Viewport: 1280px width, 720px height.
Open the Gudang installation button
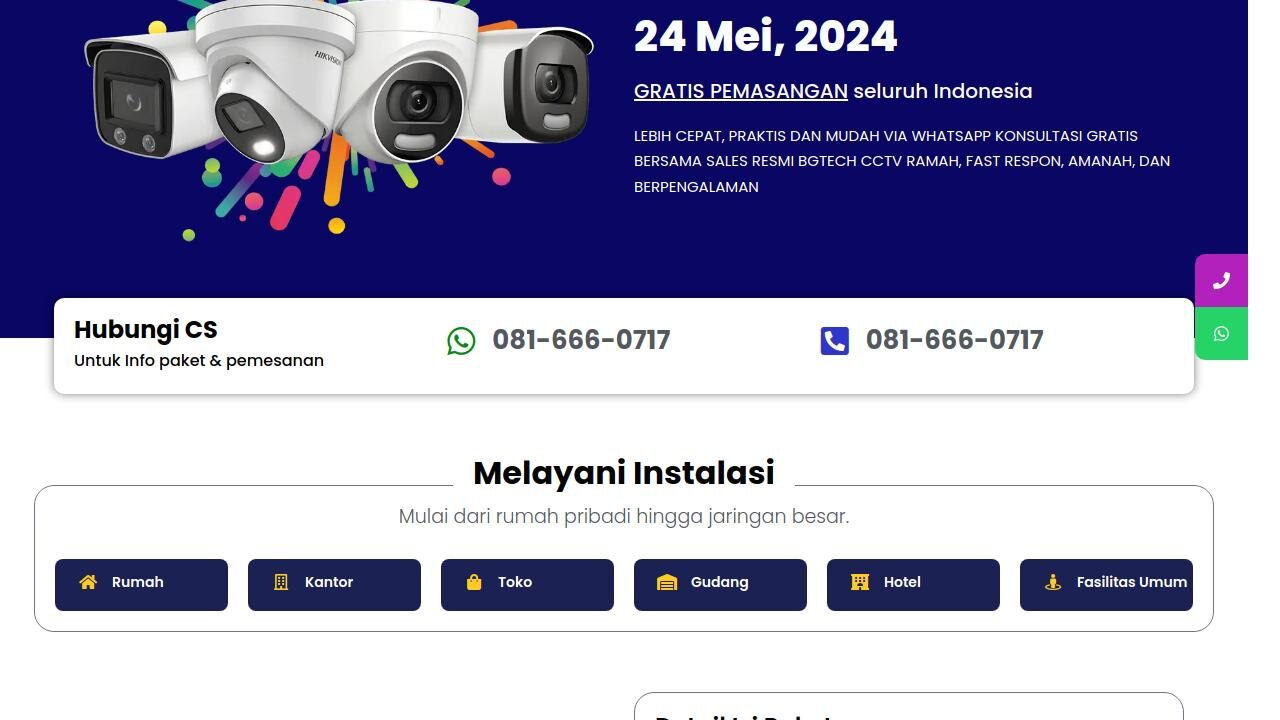tap(720, 585)
